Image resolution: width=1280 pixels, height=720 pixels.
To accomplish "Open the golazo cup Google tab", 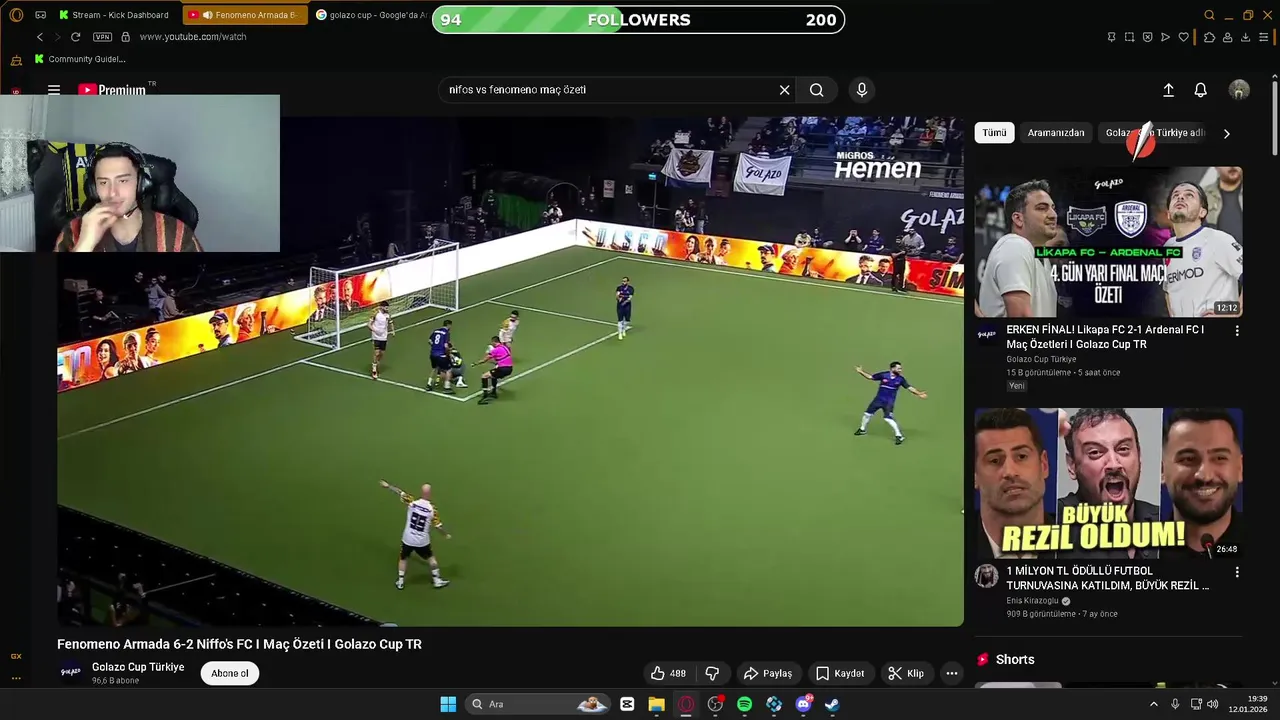I will pyautogui.click(x=371, y=15).
